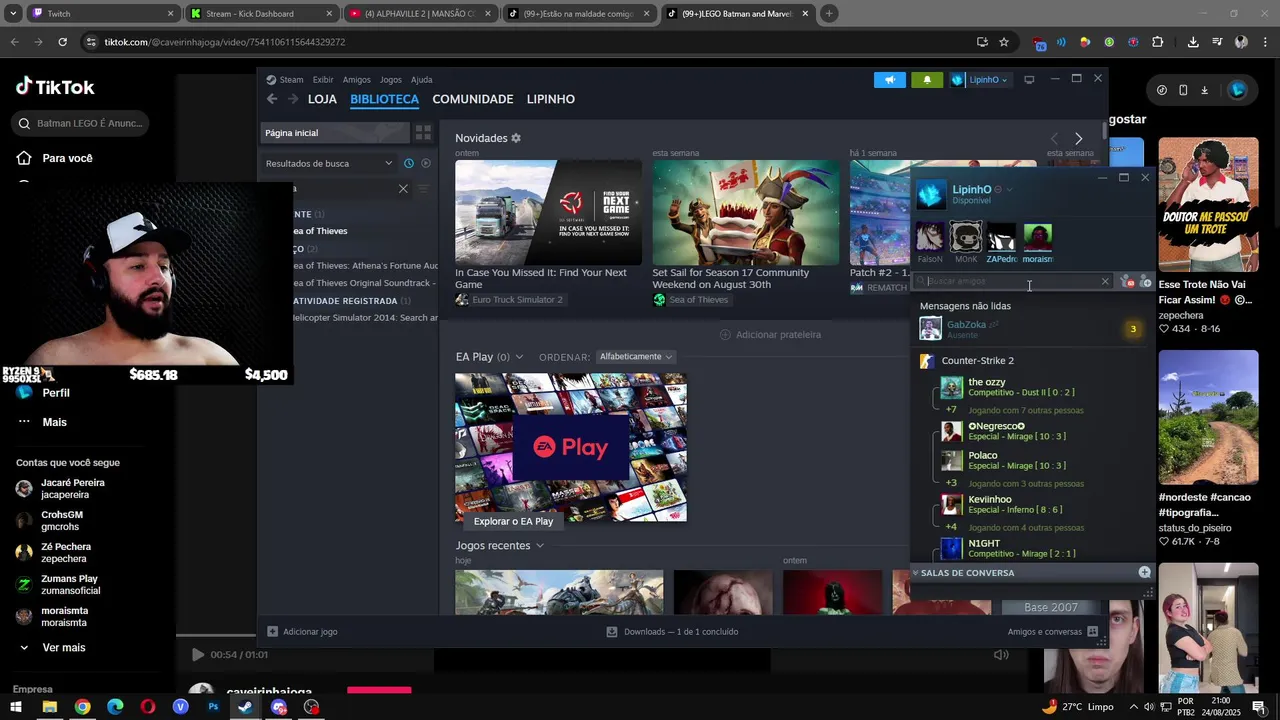Image resolution: width=1280 pixels, height=720 pixels.
Task: Clear the library search text
Action: click(403, 188)
